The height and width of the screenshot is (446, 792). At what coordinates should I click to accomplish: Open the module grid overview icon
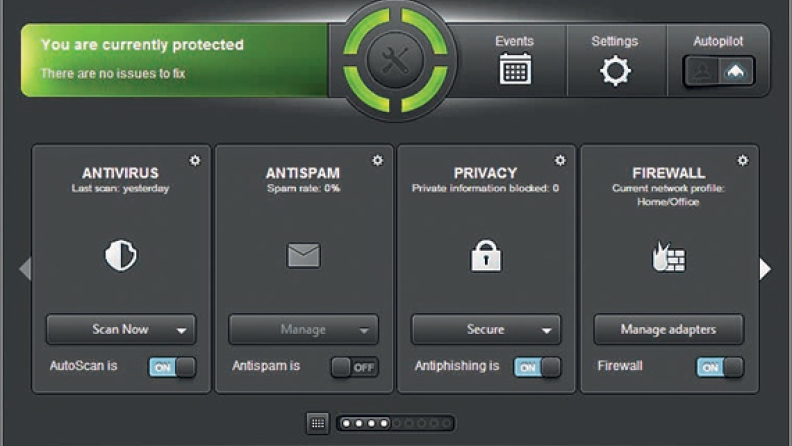[x=318, y=423]
